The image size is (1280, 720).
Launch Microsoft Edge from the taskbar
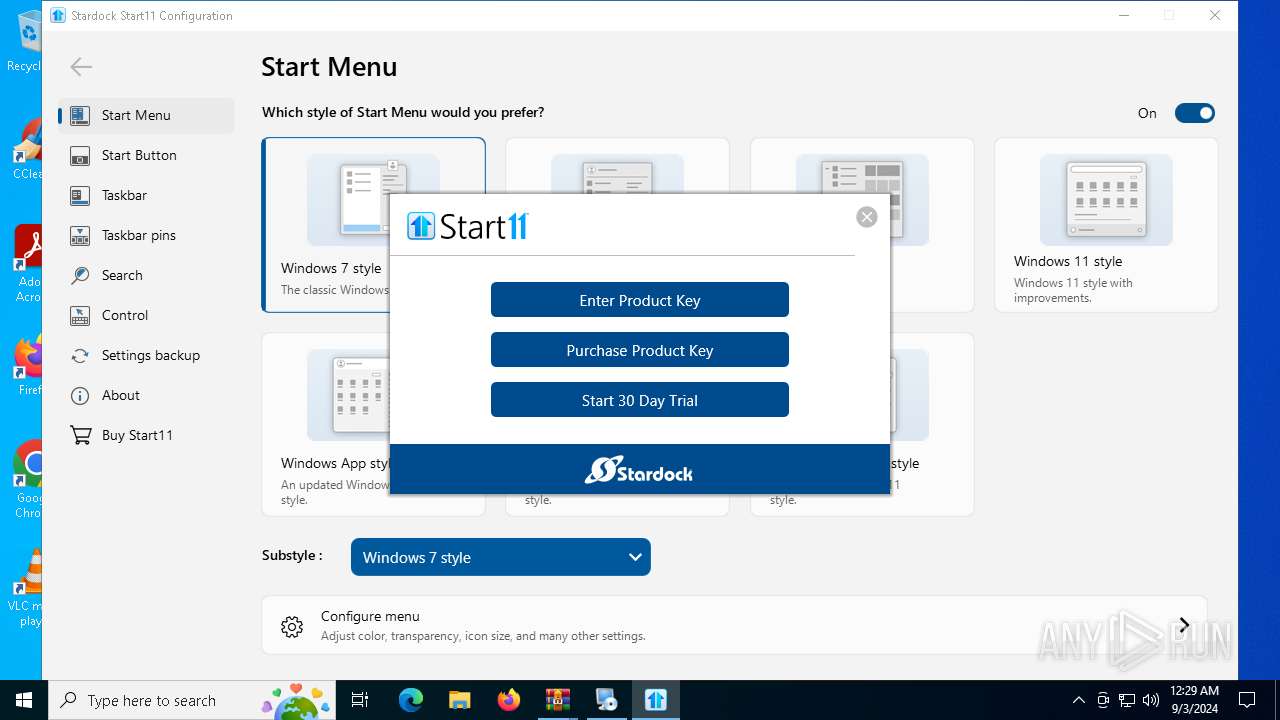411,700
